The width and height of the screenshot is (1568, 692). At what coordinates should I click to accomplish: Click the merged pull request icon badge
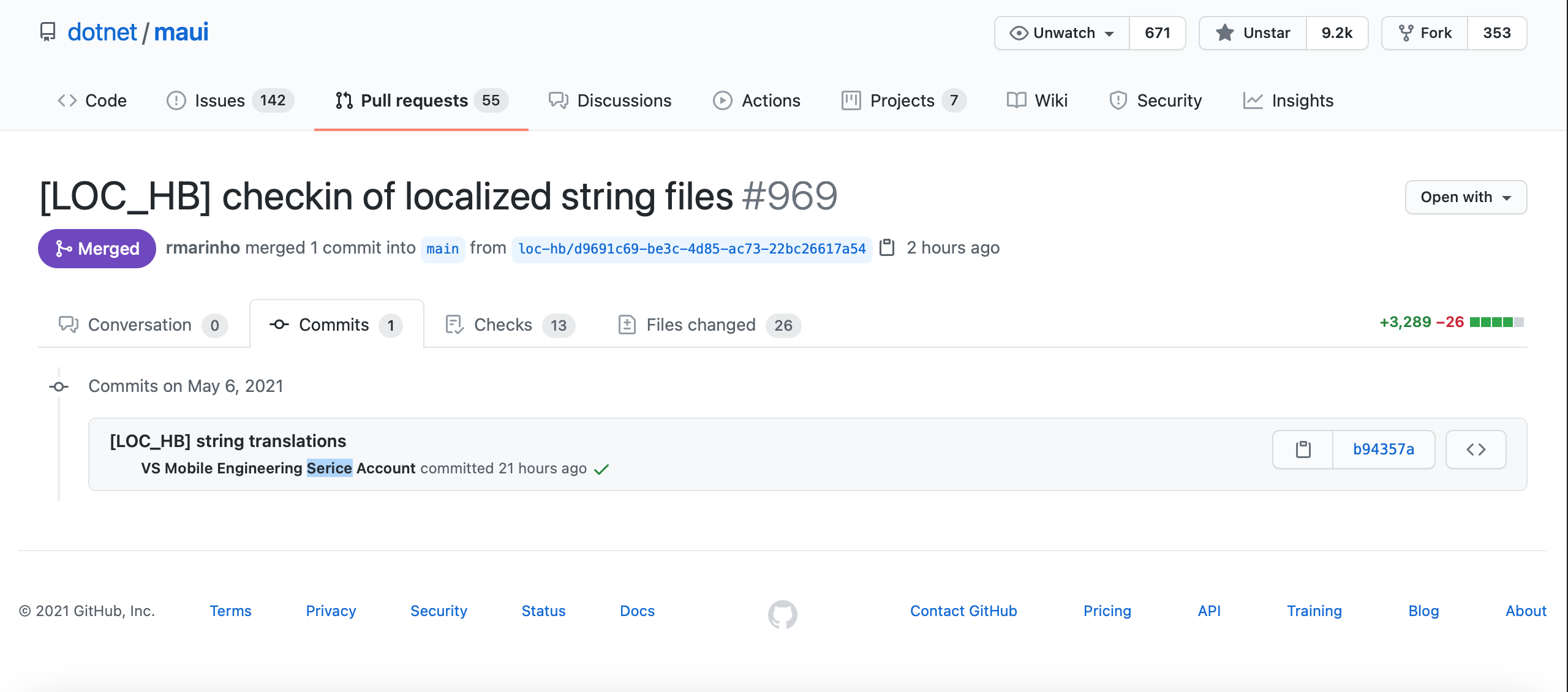pyautogui.click(x=96, y=248)
